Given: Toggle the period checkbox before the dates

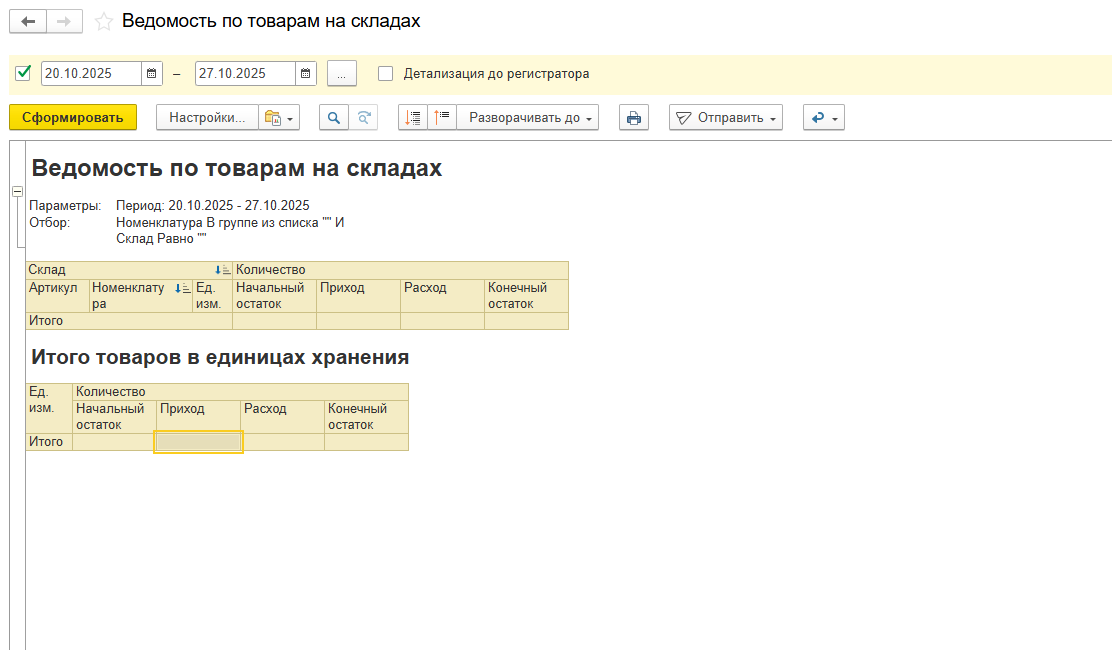Looking at the screenshot, I should (24, 73).
